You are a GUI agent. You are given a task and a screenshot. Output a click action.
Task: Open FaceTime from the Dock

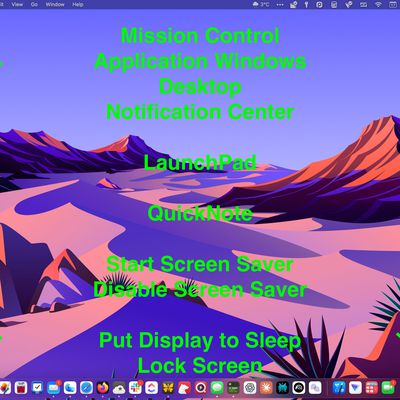click(388, 388)
